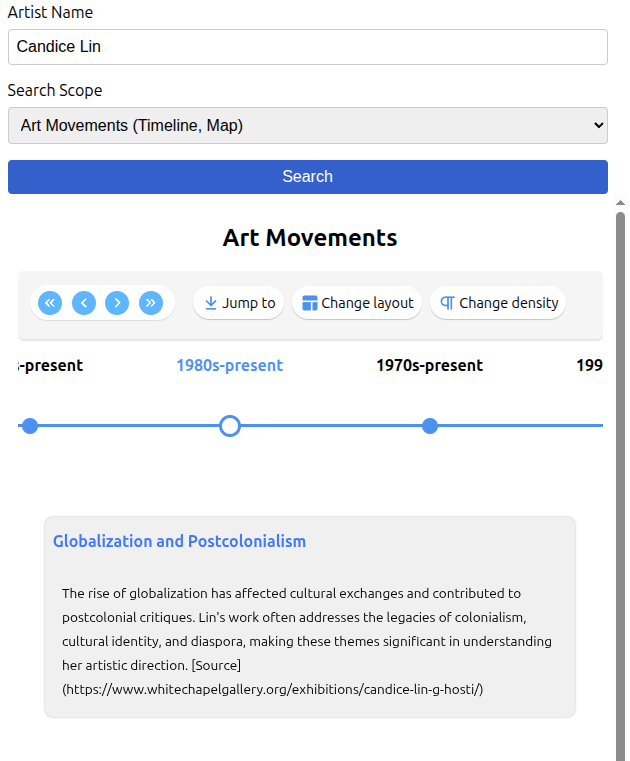Viewport: 630px width, 761px height.
Task: Open the Search Scope dropdown
Action: pos(308,126)
